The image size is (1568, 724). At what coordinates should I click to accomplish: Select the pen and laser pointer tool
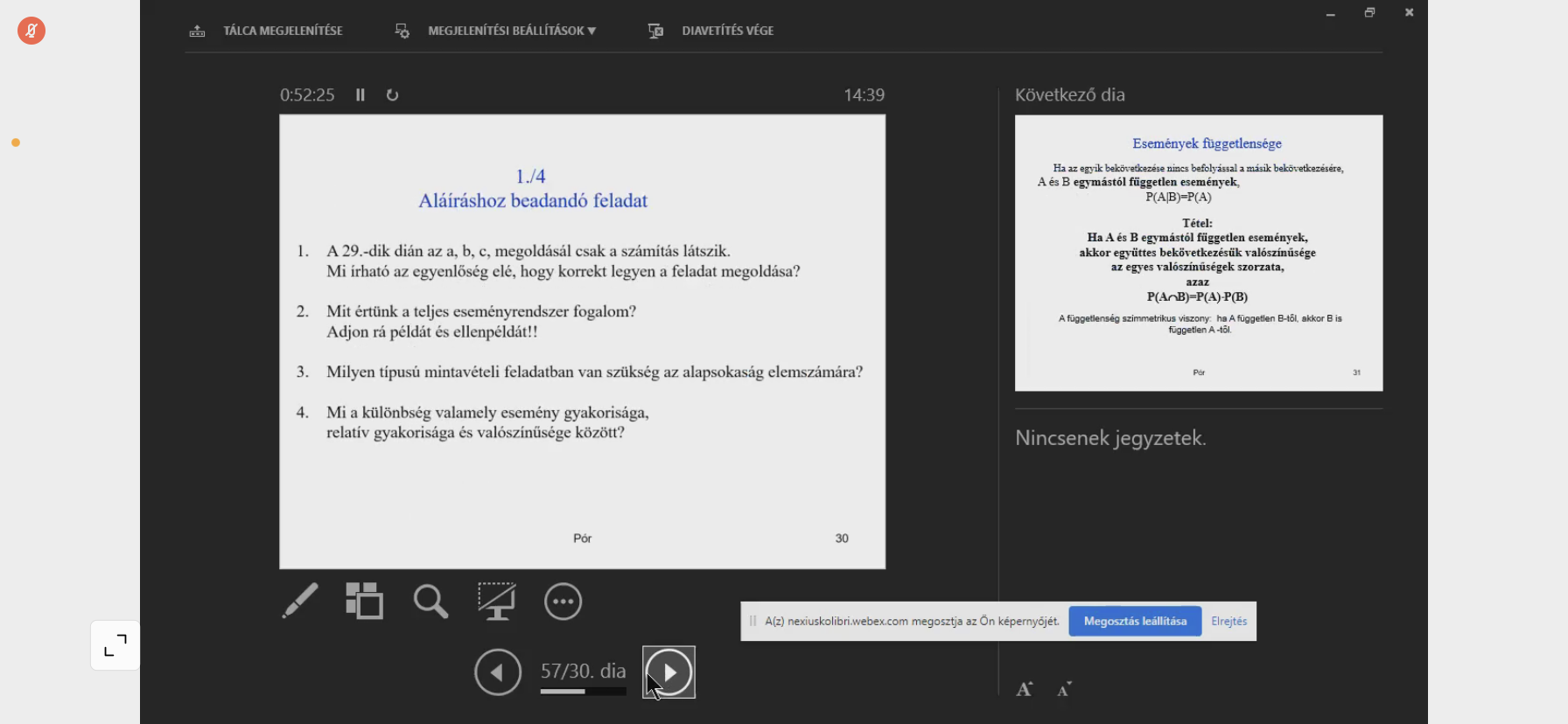click(300, 602)
